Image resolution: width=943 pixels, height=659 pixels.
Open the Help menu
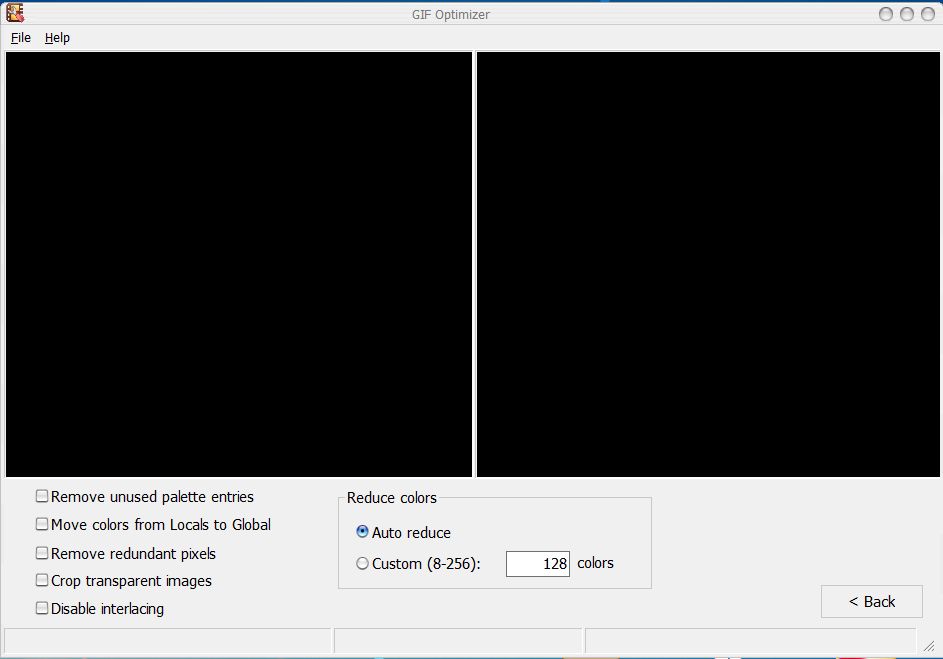[57, 37]
